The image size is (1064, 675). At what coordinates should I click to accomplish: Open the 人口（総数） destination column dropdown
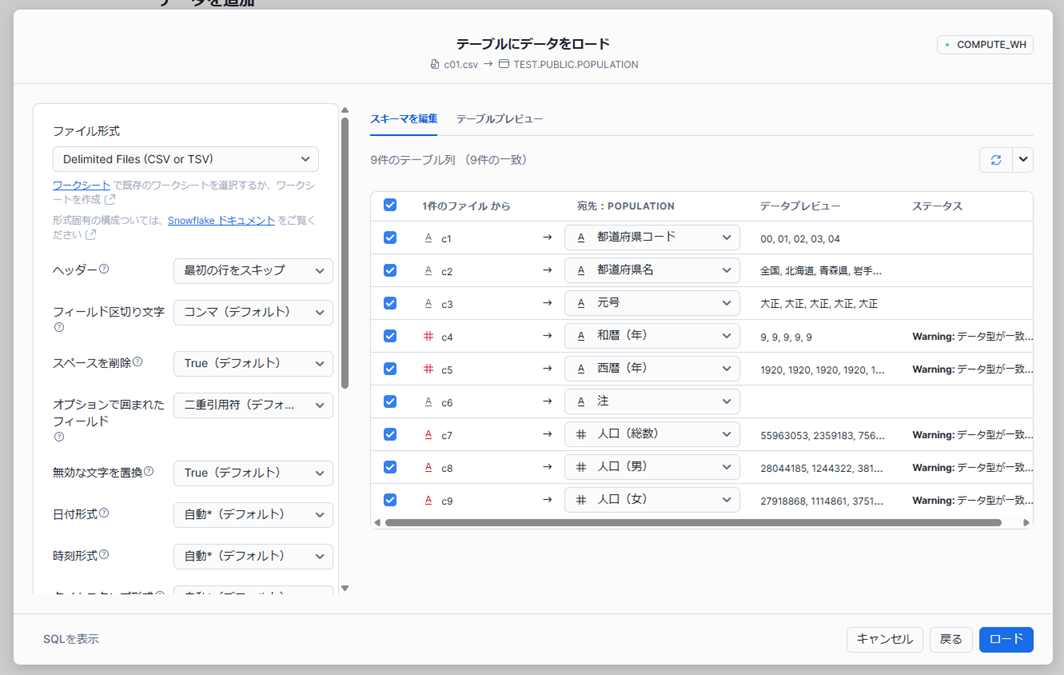tap(652, 434)
